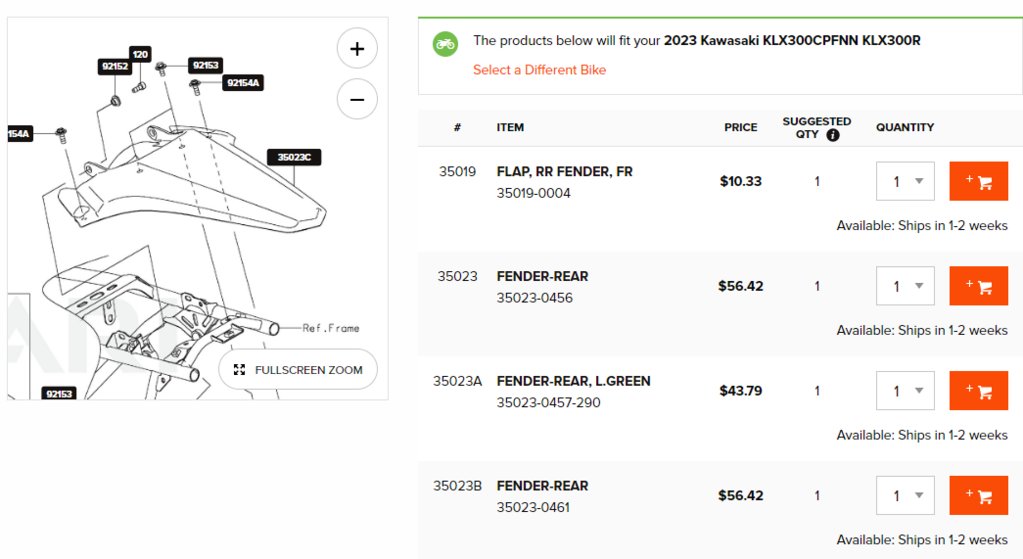The height and width of the screenshot is (559, 1023).
Task: Select part label 35023C on diagram
Action: coord(294,157)
